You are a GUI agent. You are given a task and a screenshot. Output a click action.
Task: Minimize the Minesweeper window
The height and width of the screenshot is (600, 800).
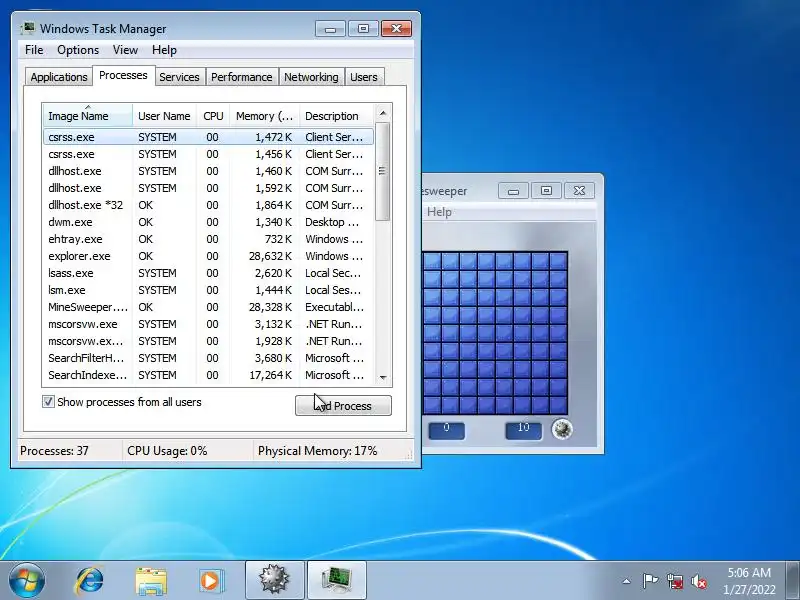tap(513, 191)
